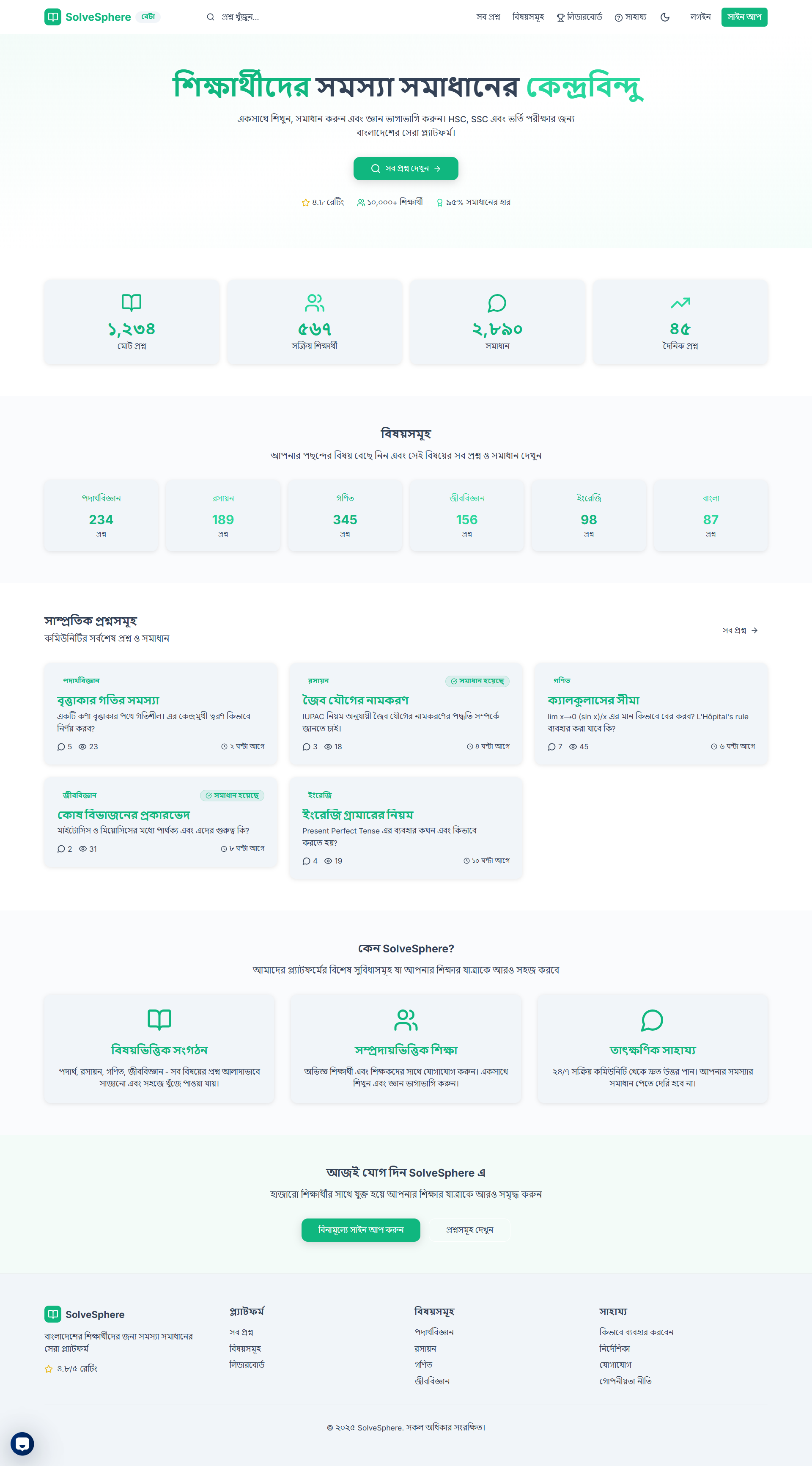Click views eye icon on ক্যালকুলাসের সীমা card
Image resolution: width=812 pixels, height=1466 pixels.
tap(573, 747)
